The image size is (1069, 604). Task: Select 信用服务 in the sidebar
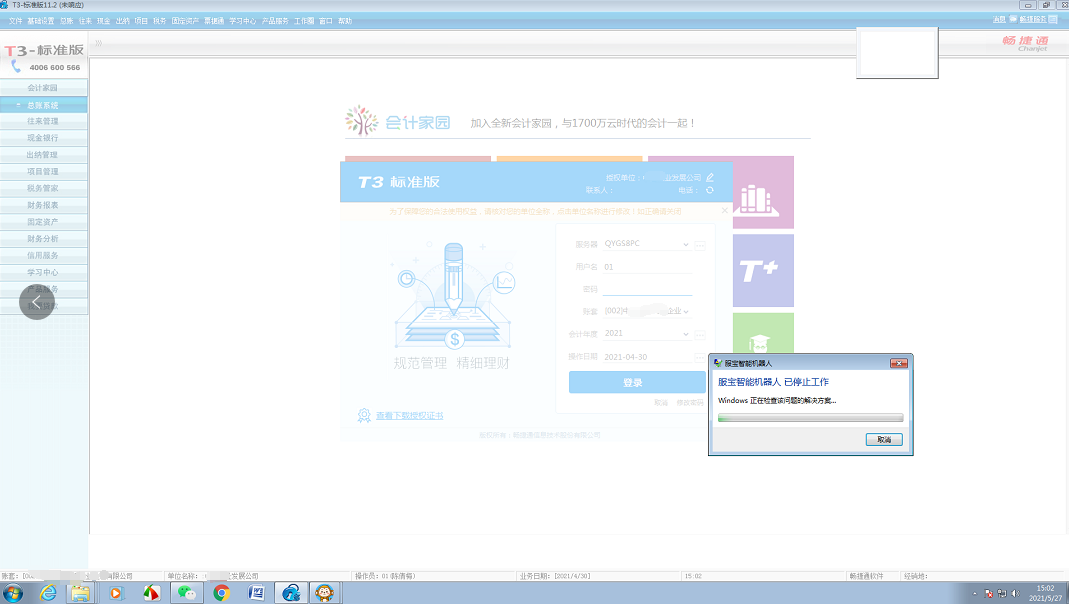(44, 256)
